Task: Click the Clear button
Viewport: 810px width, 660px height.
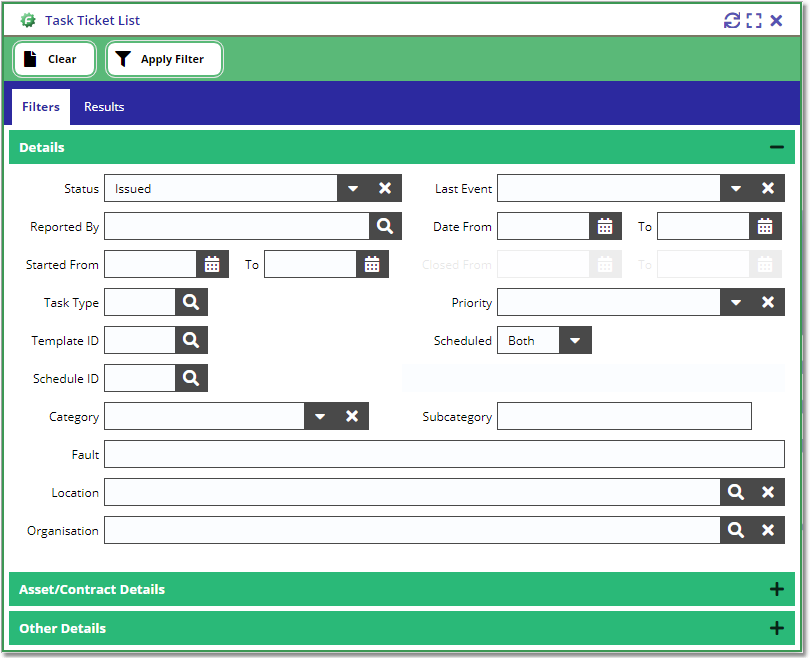Action: point(54,59)
